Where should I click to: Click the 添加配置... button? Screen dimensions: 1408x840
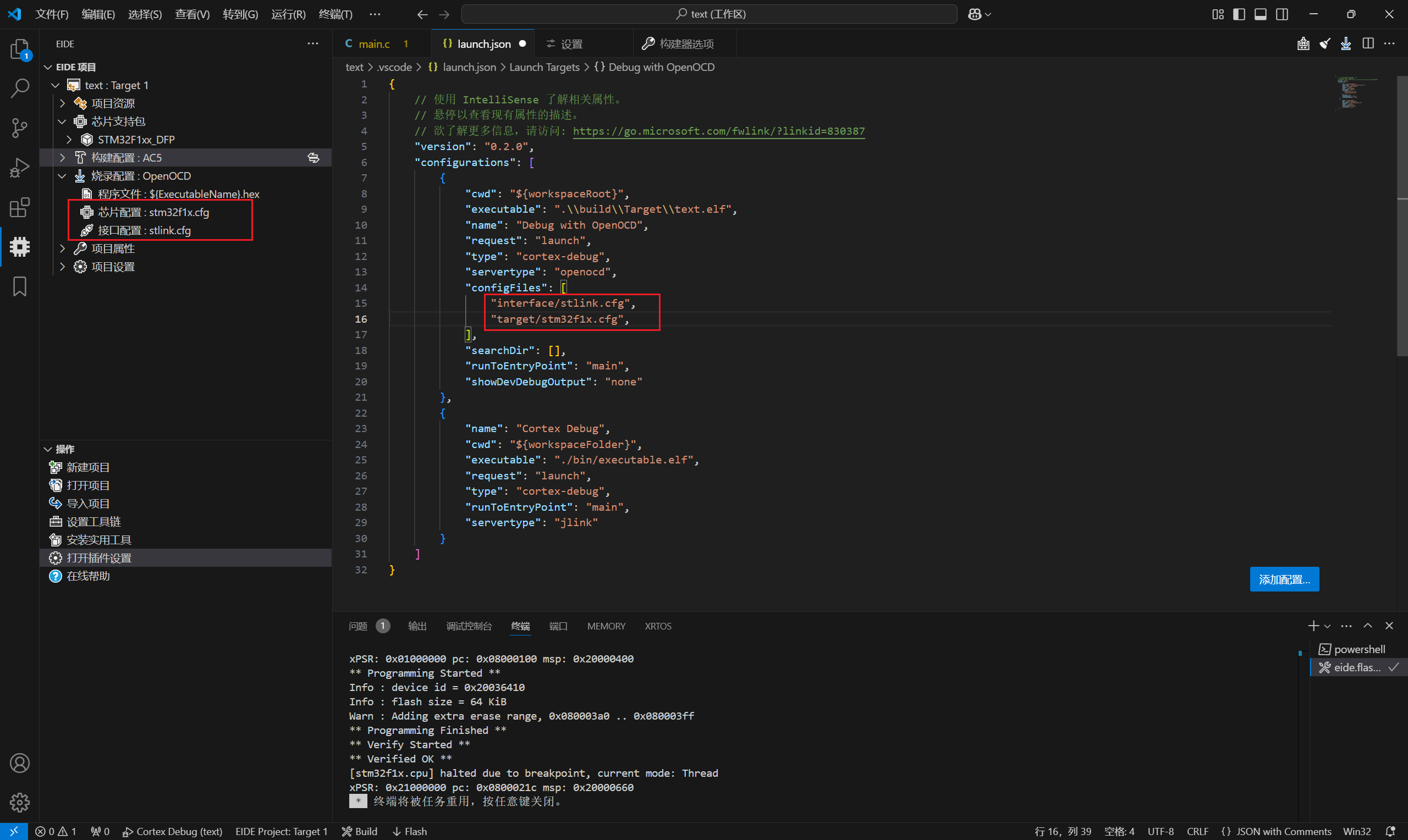click(1284, 579)
